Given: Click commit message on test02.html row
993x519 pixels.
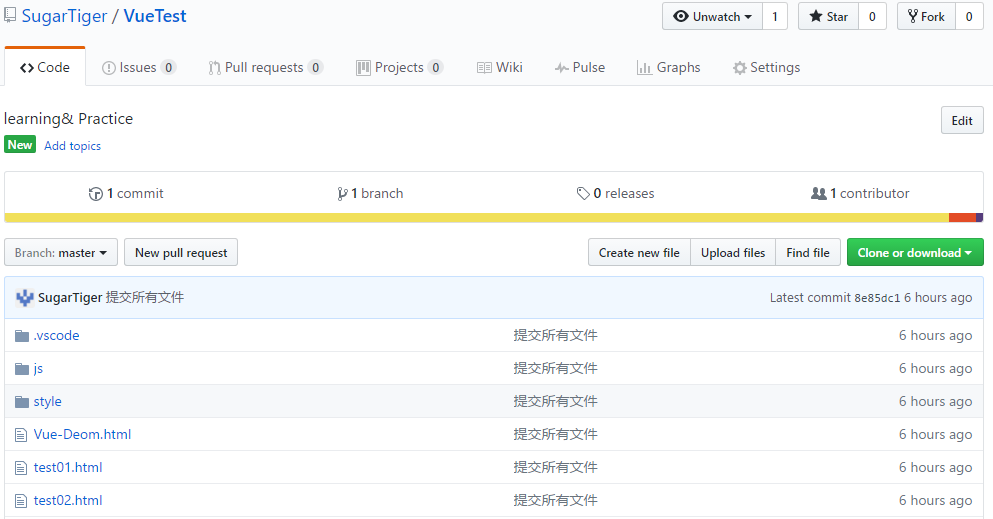Looking at the screenshot, I should tap(555, 500).
